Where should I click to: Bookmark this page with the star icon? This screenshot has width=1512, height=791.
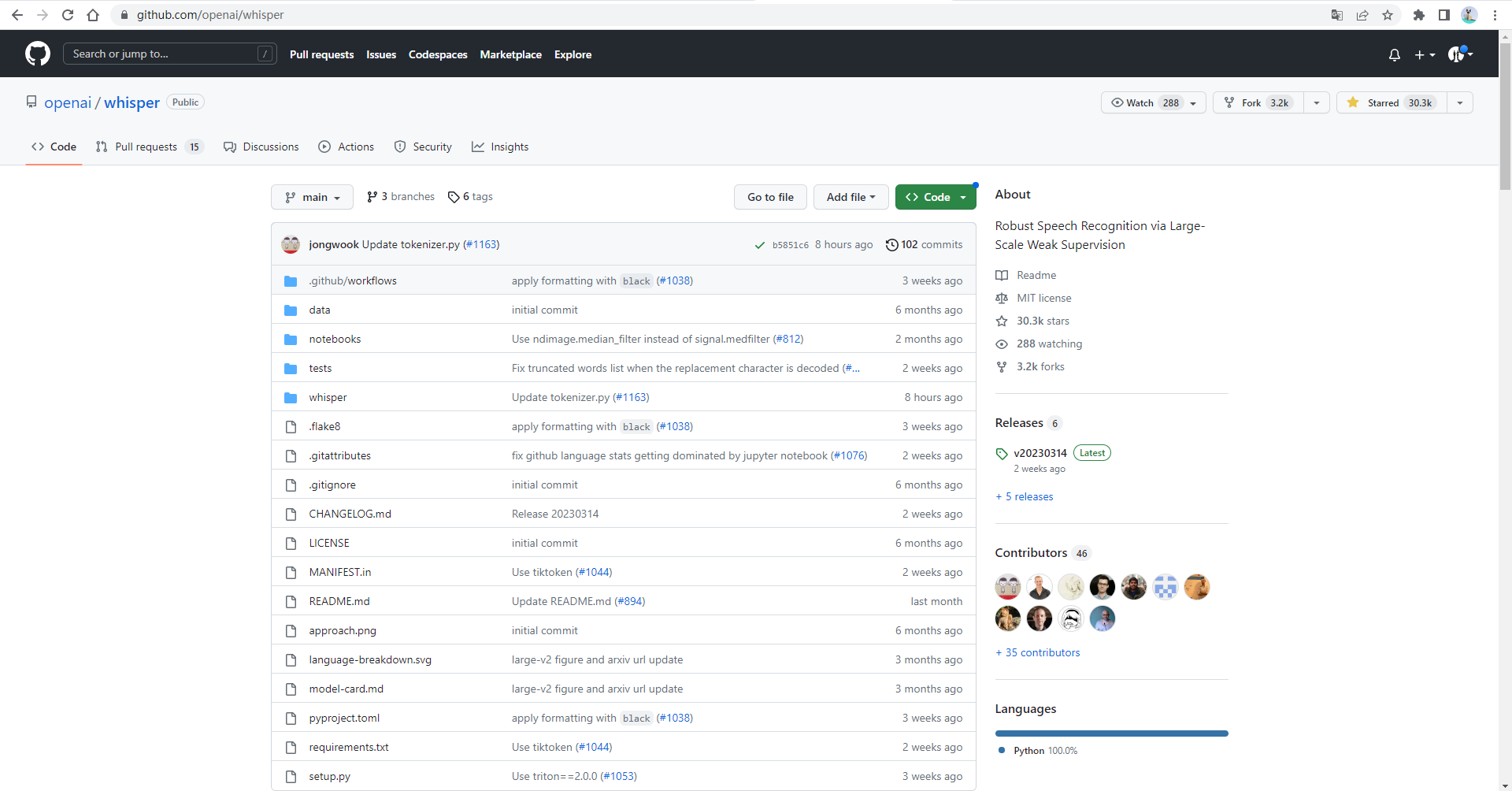[1388, 15]
